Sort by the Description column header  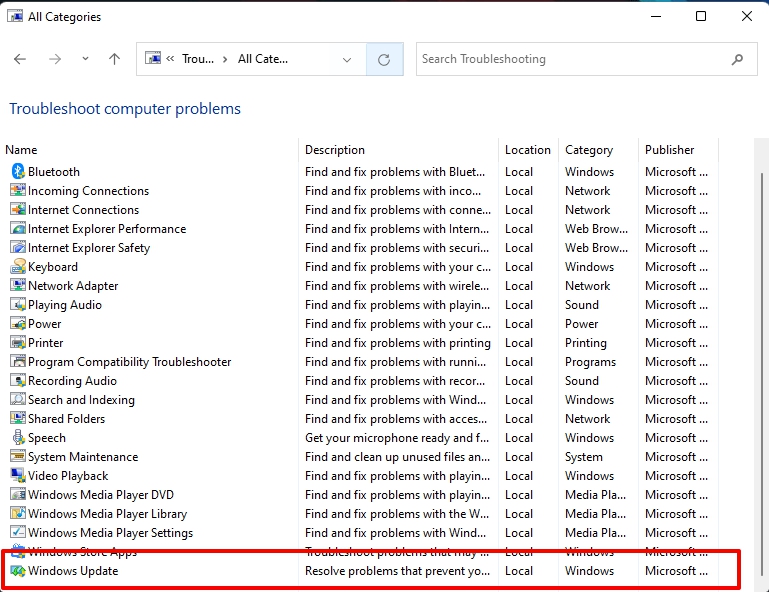tap(335, 150)
